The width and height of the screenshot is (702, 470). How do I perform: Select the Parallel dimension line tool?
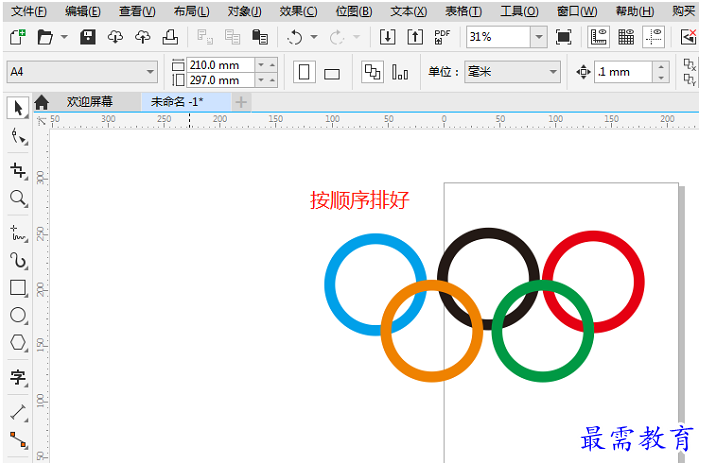coord(18,412)
